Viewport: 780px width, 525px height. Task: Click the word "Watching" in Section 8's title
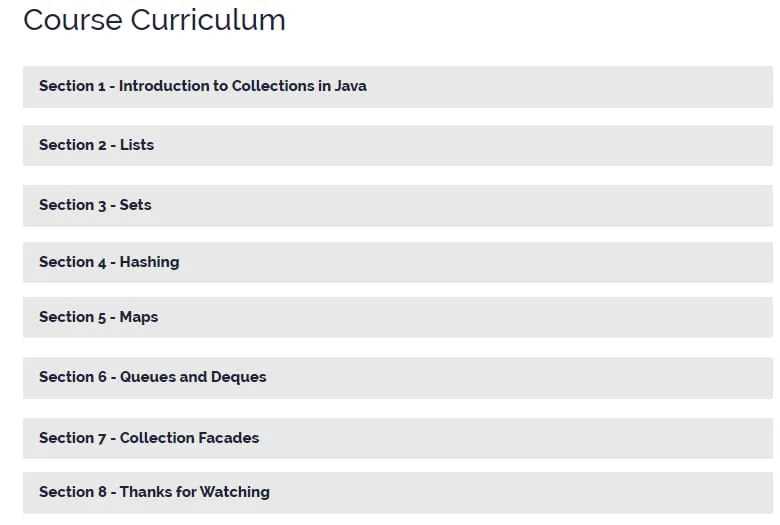(235, 492)
